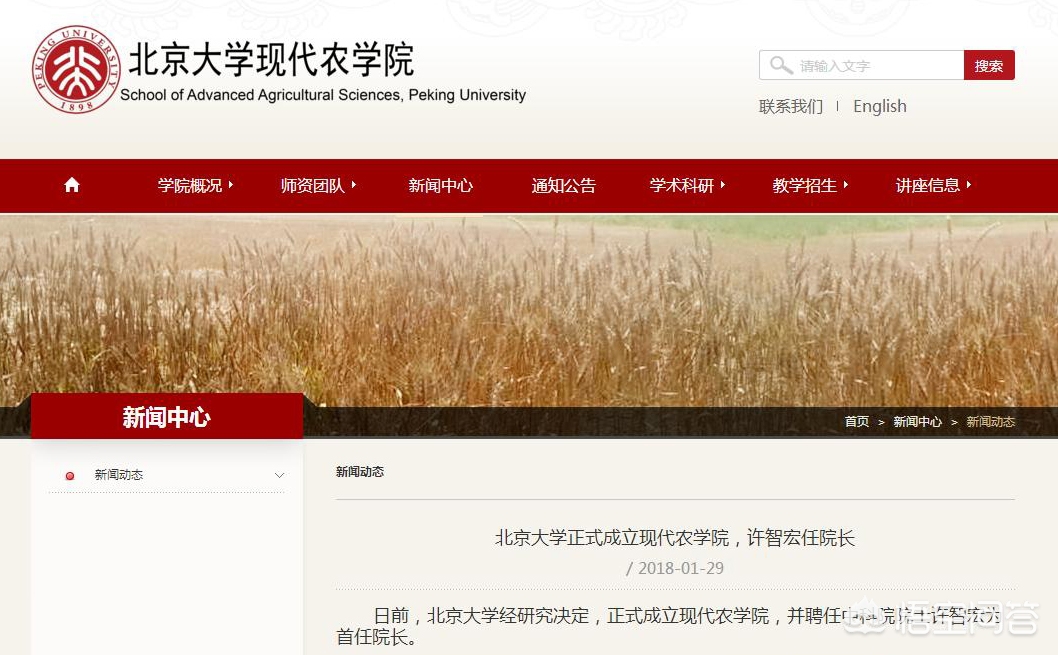Collapse the 新闻动态 sidebar chevron
This screenshot has height=655, width=1058.
point(280,475)
